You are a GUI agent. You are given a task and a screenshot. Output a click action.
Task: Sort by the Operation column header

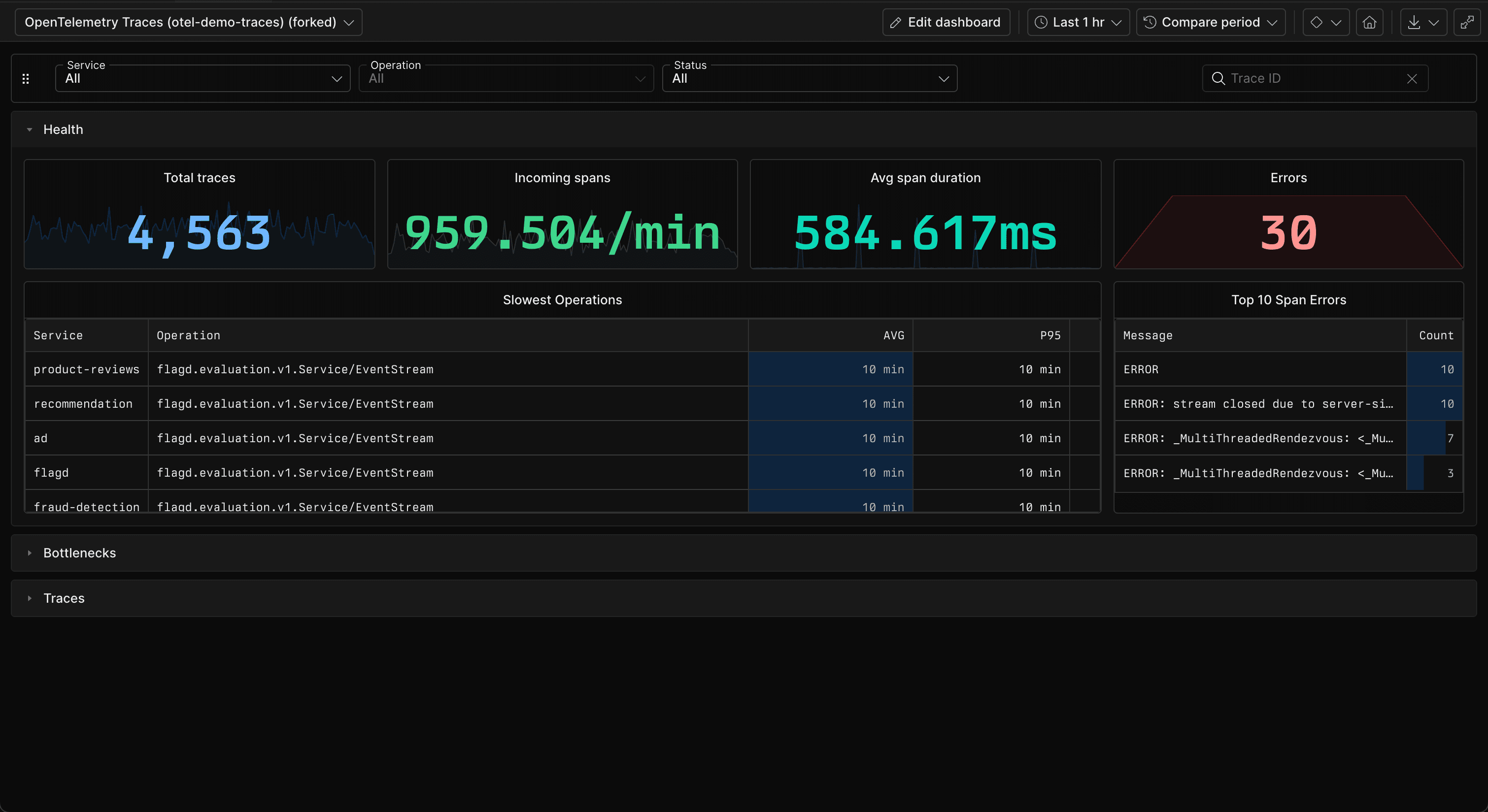coord(448,335)
